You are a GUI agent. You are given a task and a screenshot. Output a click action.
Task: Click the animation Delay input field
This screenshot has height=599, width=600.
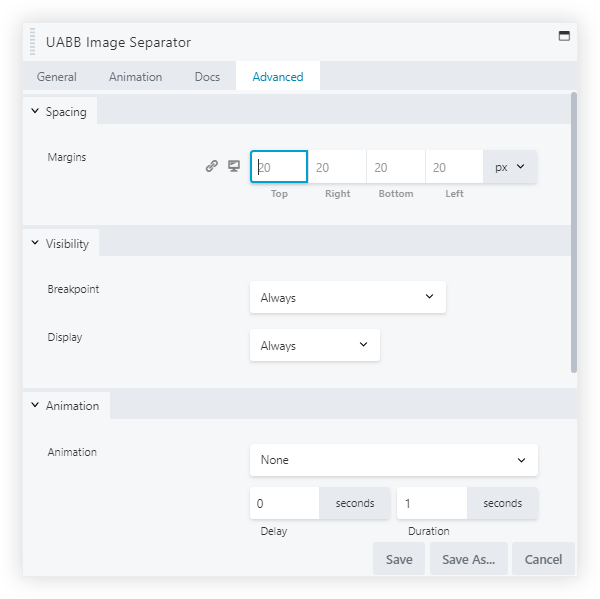point(285,503)
